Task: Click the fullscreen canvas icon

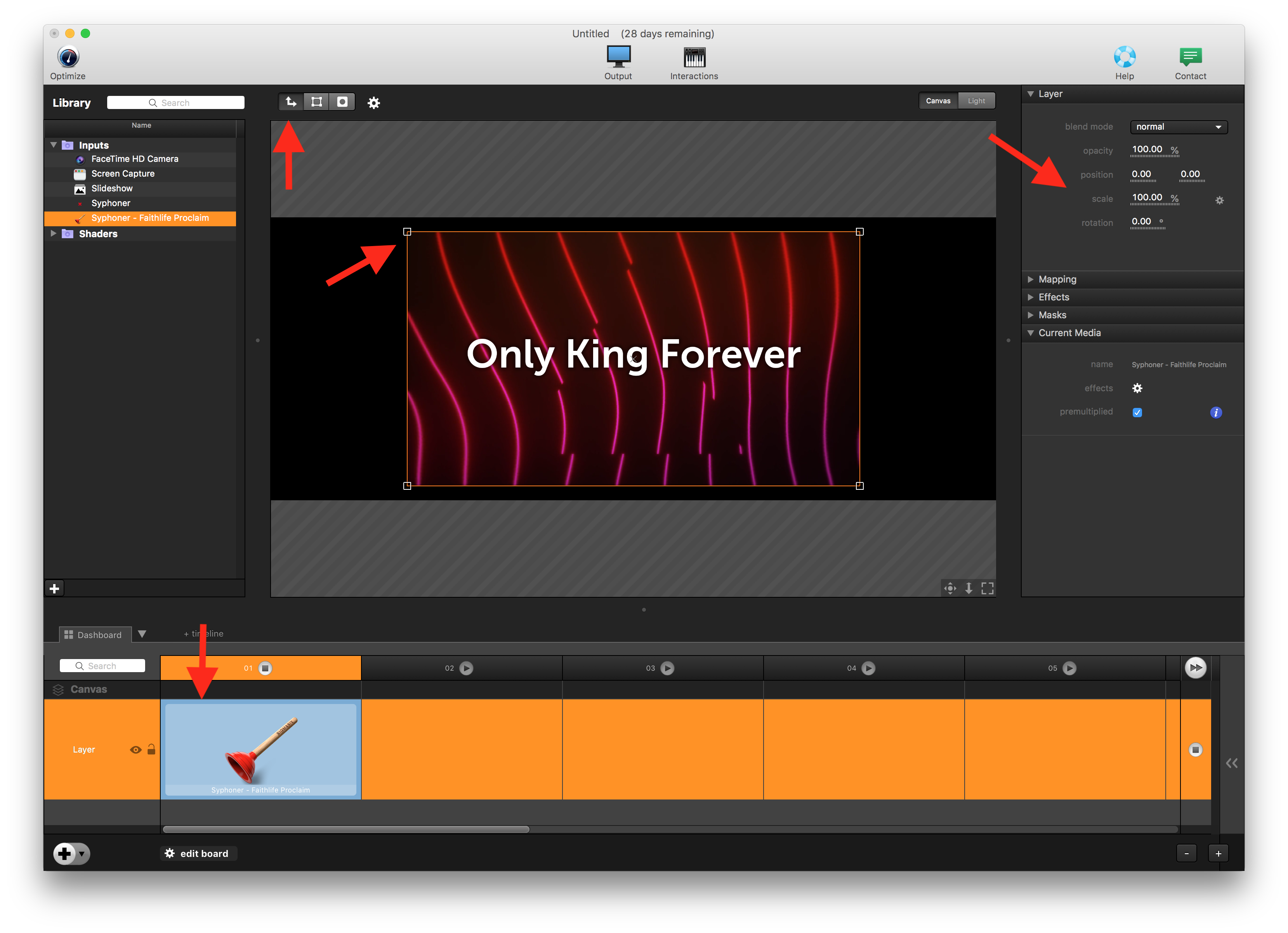Action: (x=988, y=588)
